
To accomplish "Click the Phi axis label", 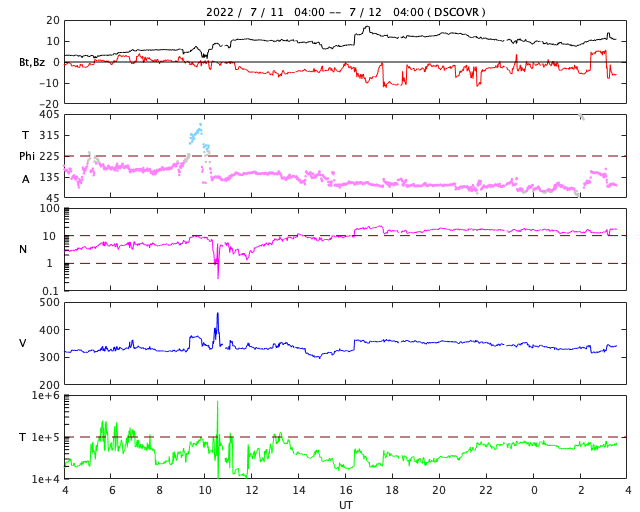I will point(27,156).
